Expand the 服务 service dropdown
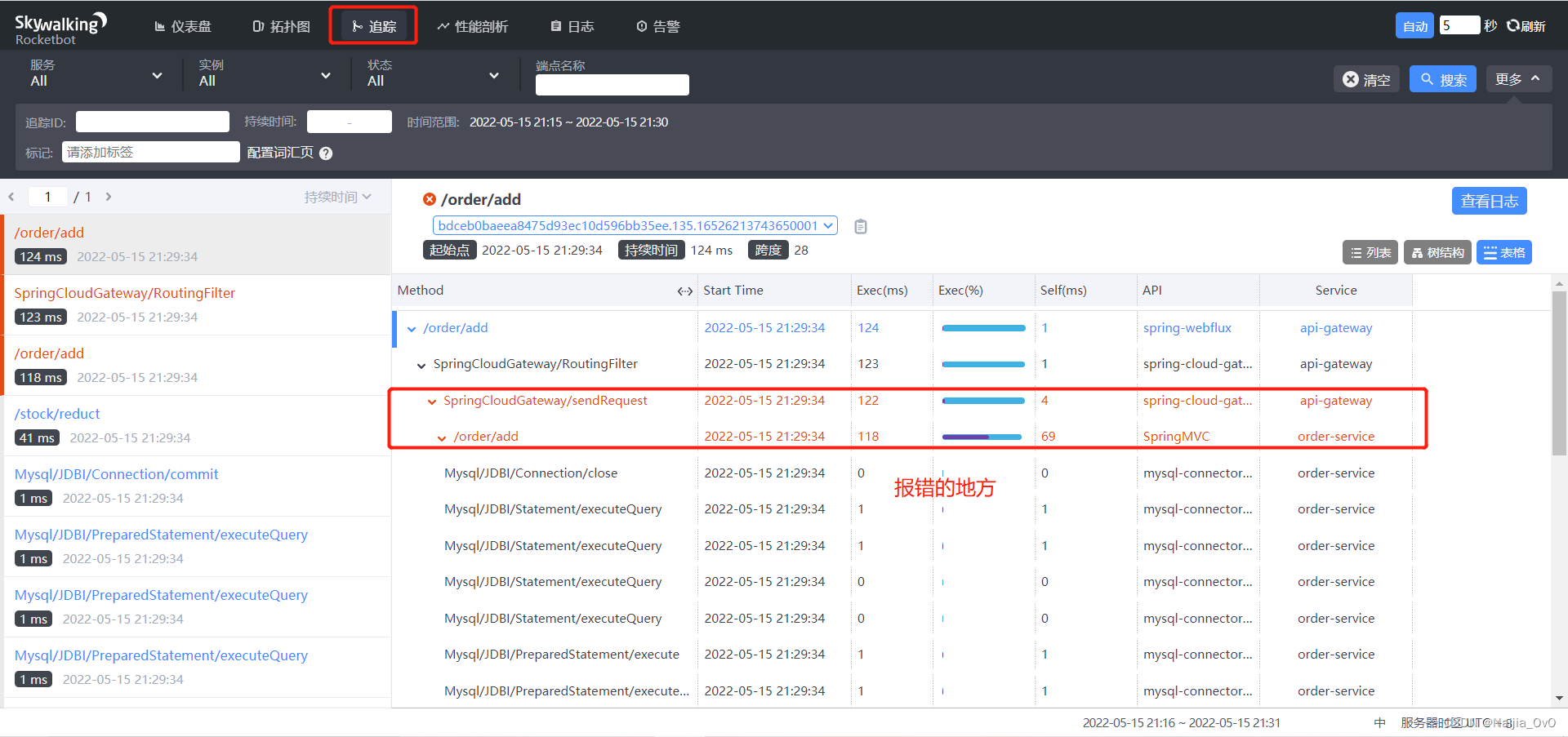 coord(96,73)
